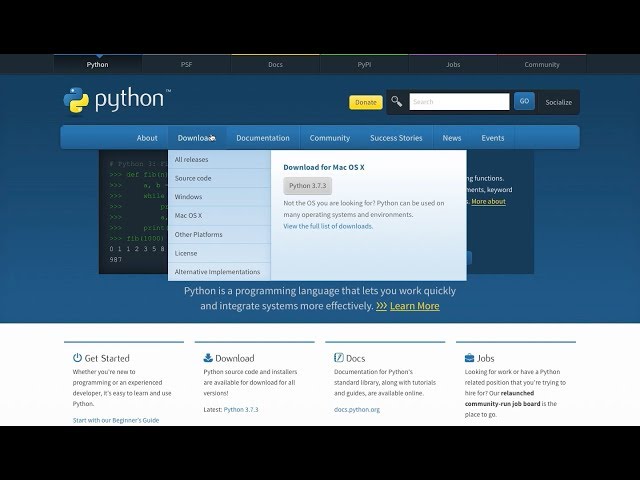Open the News navigation menu

pyautogui.click(x=452, y=138)
